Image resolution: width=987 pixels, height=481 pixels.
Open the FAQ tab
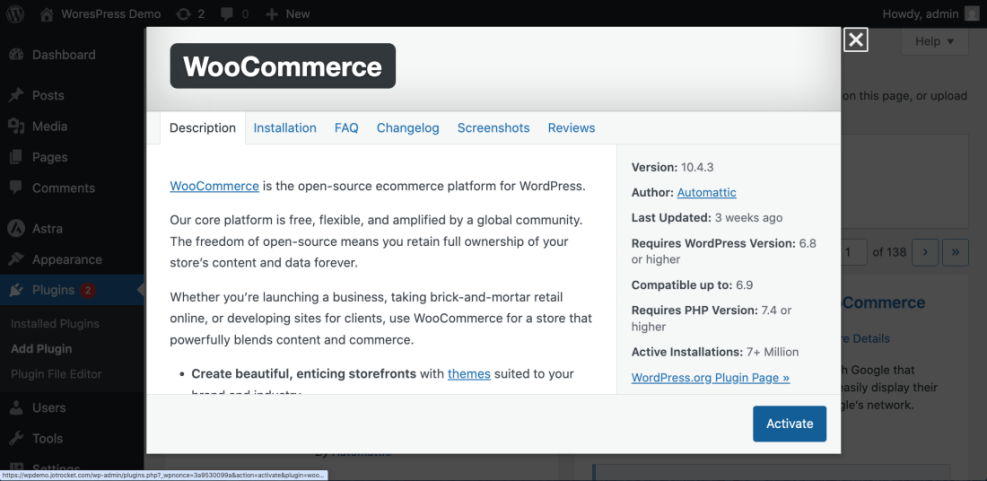(346, 128)
